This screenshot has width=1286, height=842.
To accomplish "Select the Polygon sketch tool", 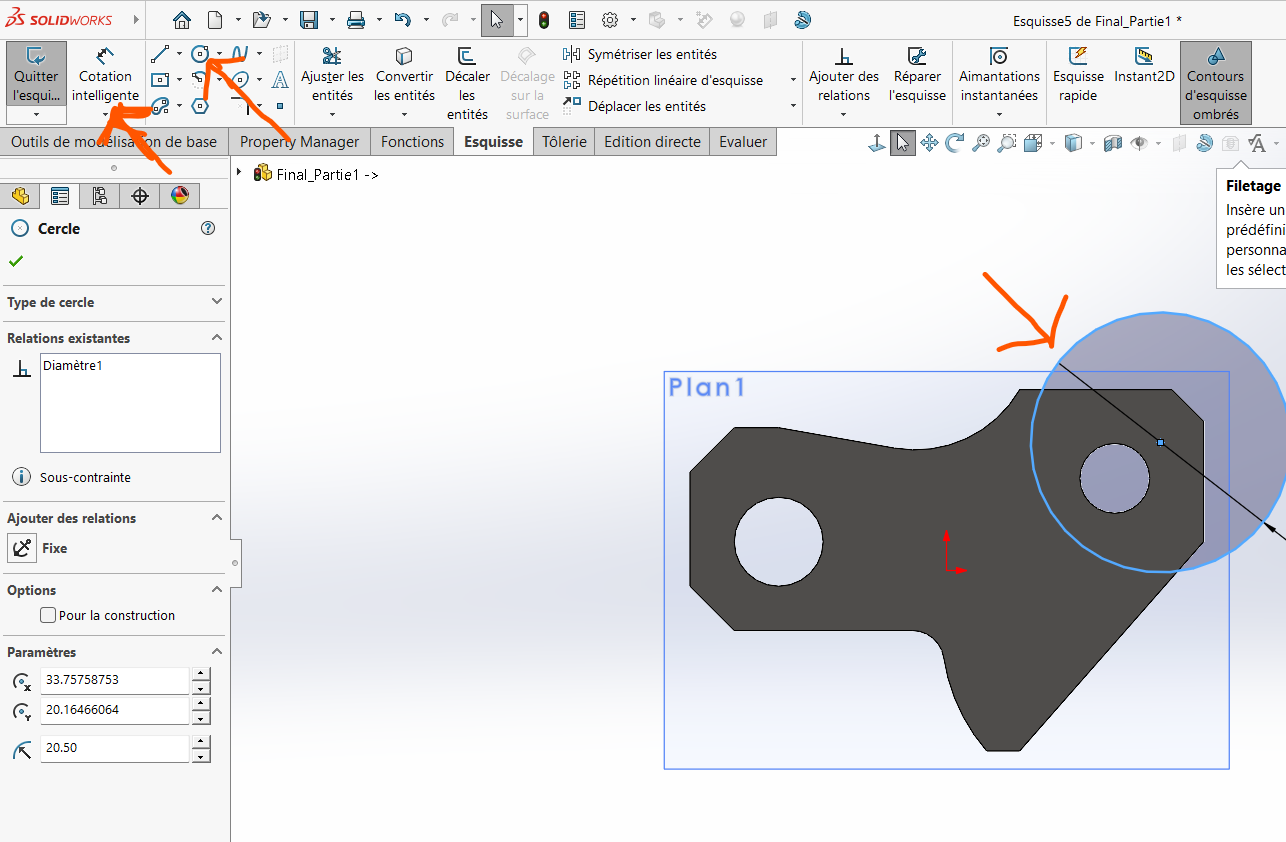I will 200,105.
